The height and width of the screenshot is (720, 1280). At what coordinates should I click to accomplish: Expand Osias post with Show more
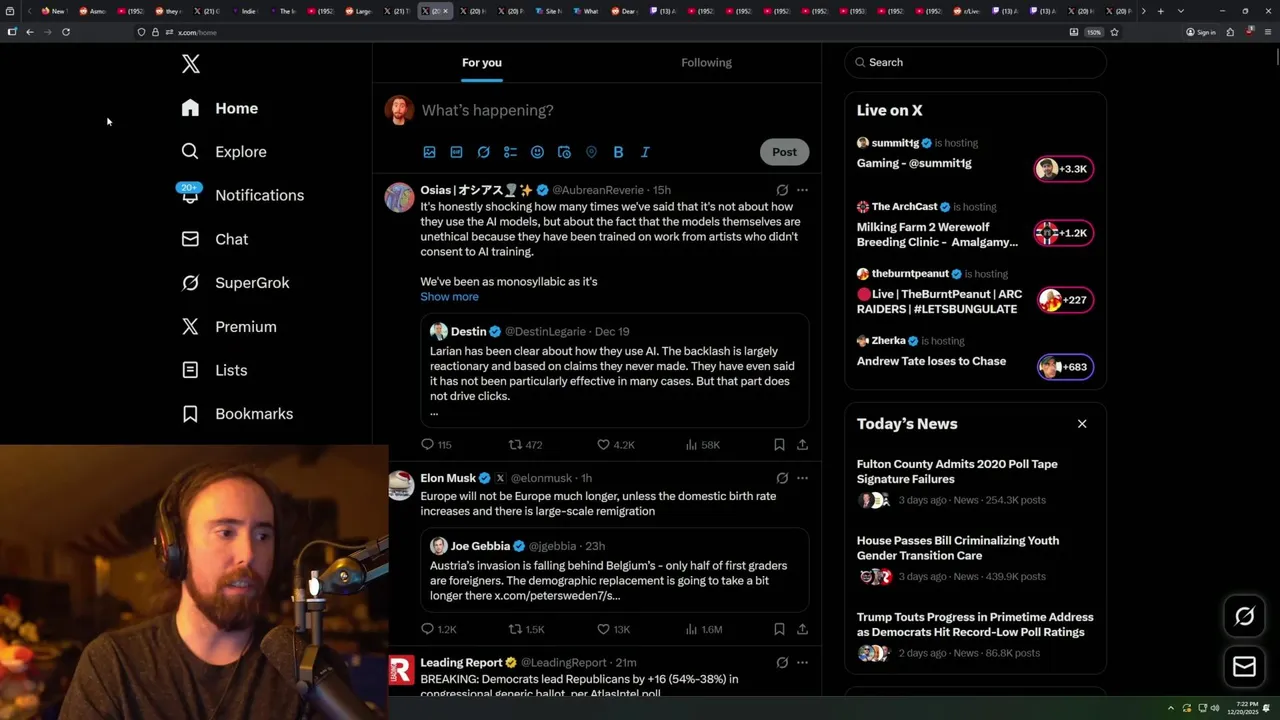[x=449, y=297]
